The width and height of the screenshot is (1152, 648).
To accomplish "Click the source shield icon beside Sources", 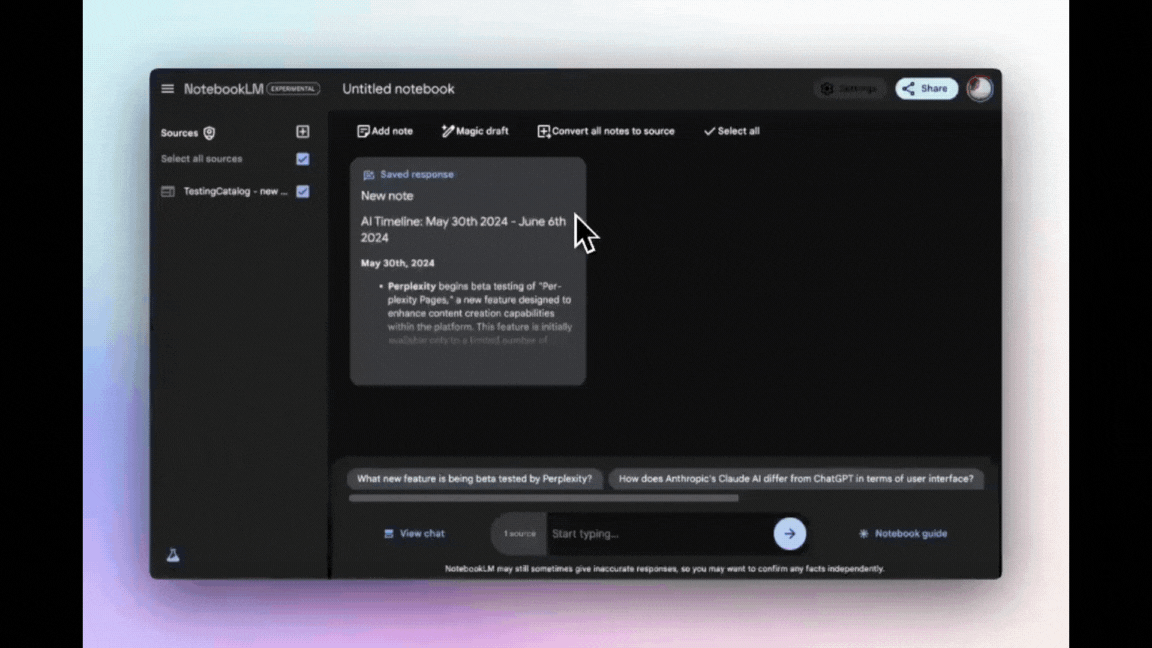I will pos(209,133).
